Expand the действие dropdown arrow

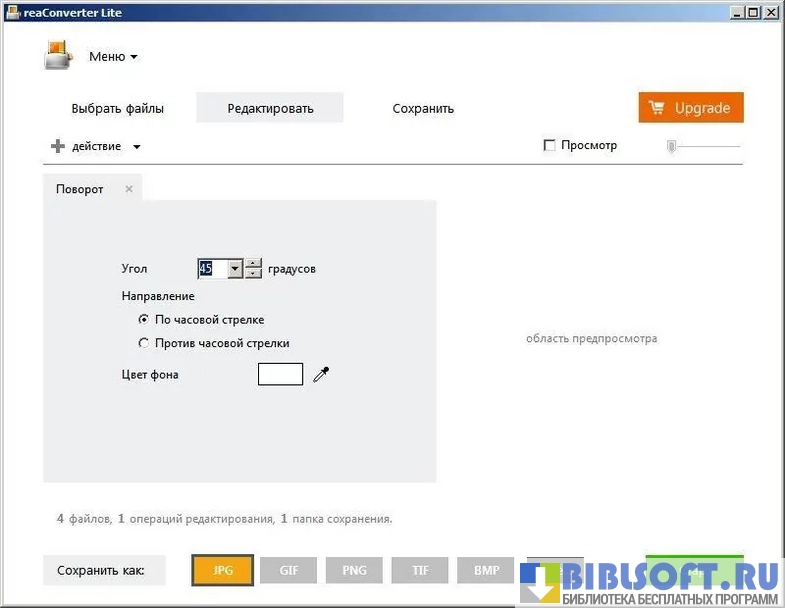(x=137, y=147)
